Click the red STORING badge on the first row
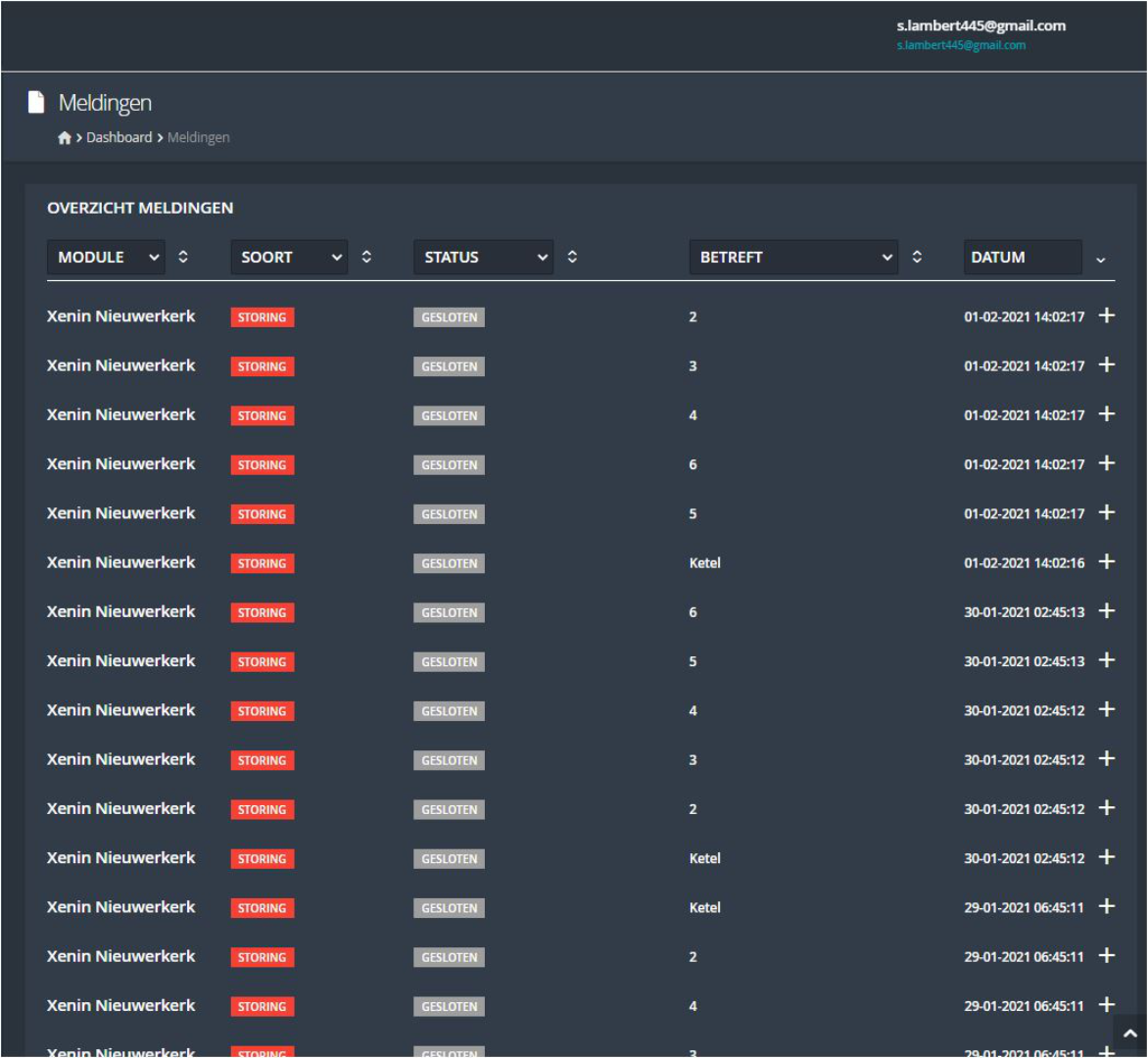The image size is (1148, 1058). [262, 317]
